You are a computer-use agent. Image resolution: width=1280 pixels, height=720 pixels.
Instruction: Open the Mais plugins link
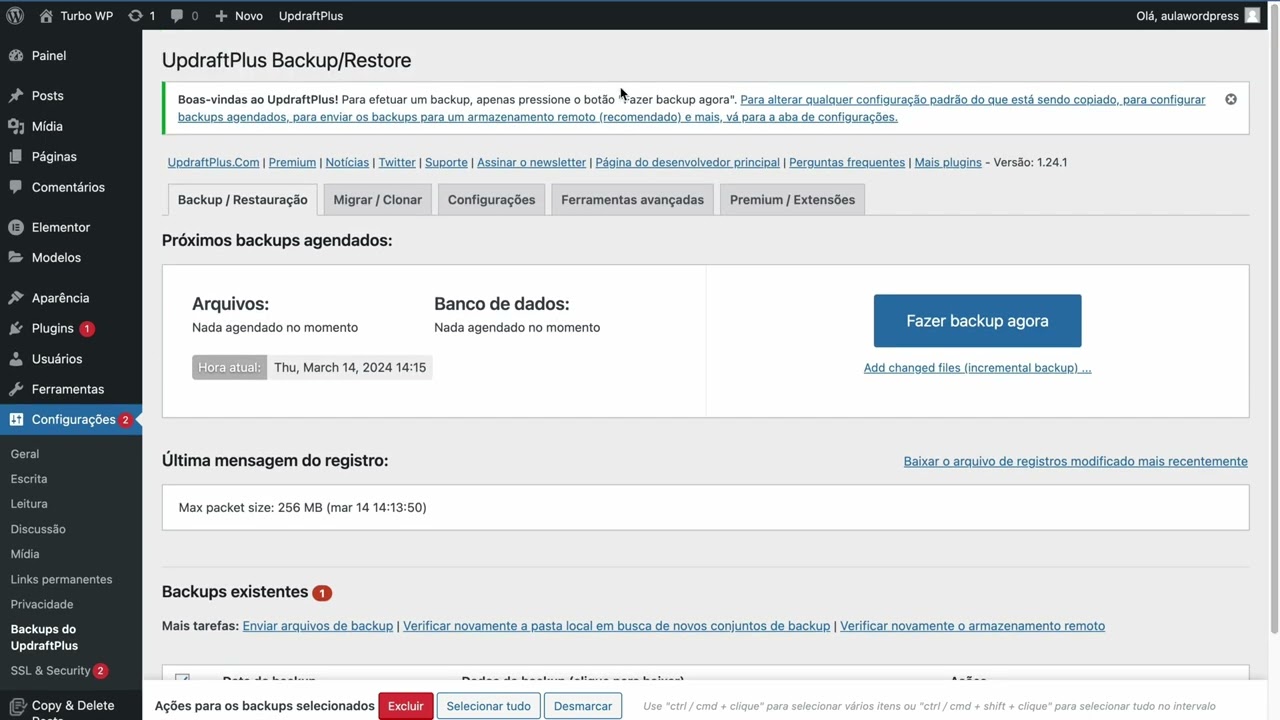pyautogui.click(x=948, y=162)
